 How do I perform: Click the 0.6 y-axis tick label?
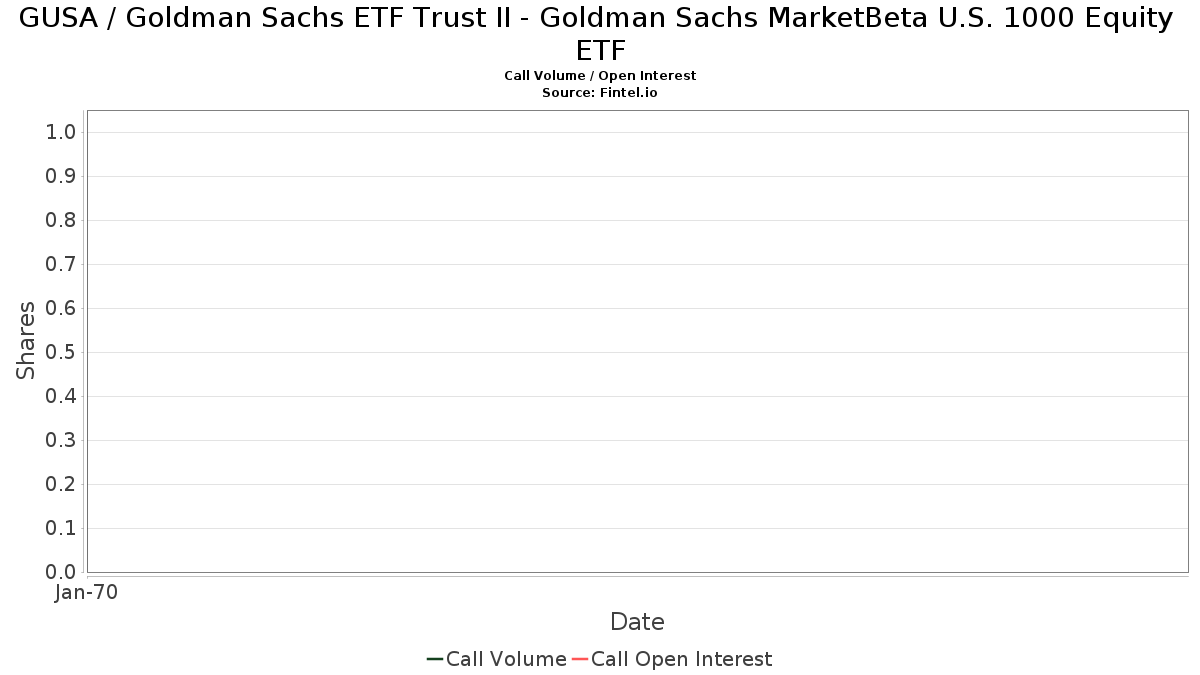[61, 308]
